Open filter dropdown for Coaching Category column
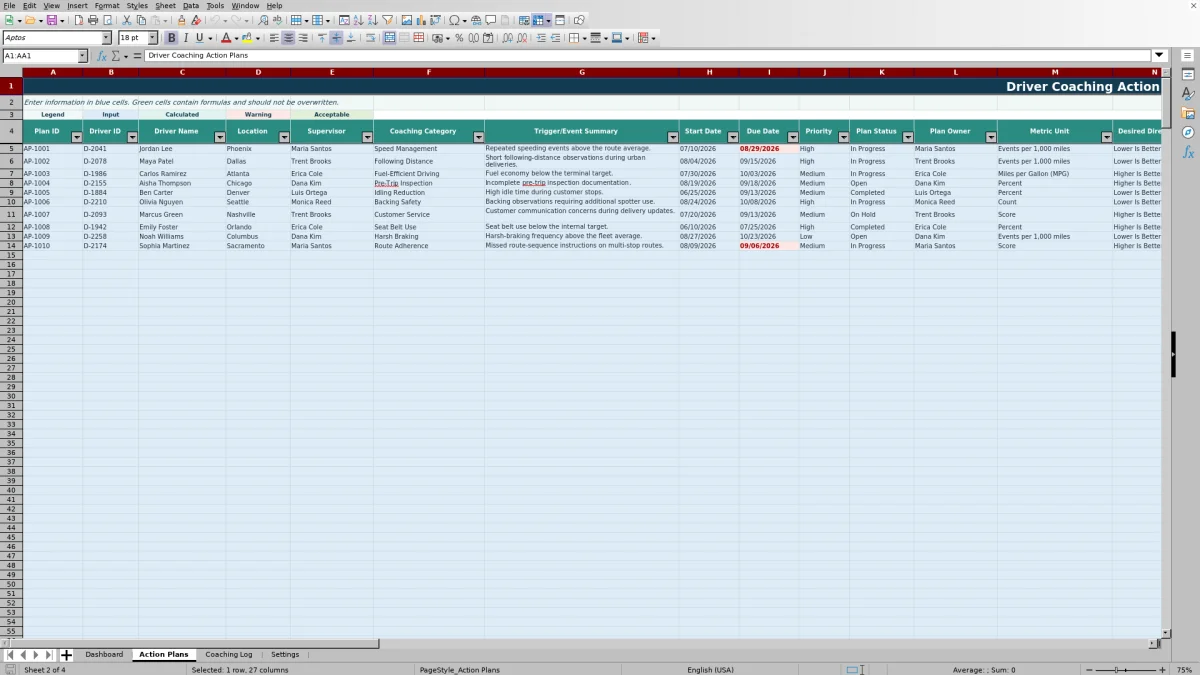 [478, 137]
